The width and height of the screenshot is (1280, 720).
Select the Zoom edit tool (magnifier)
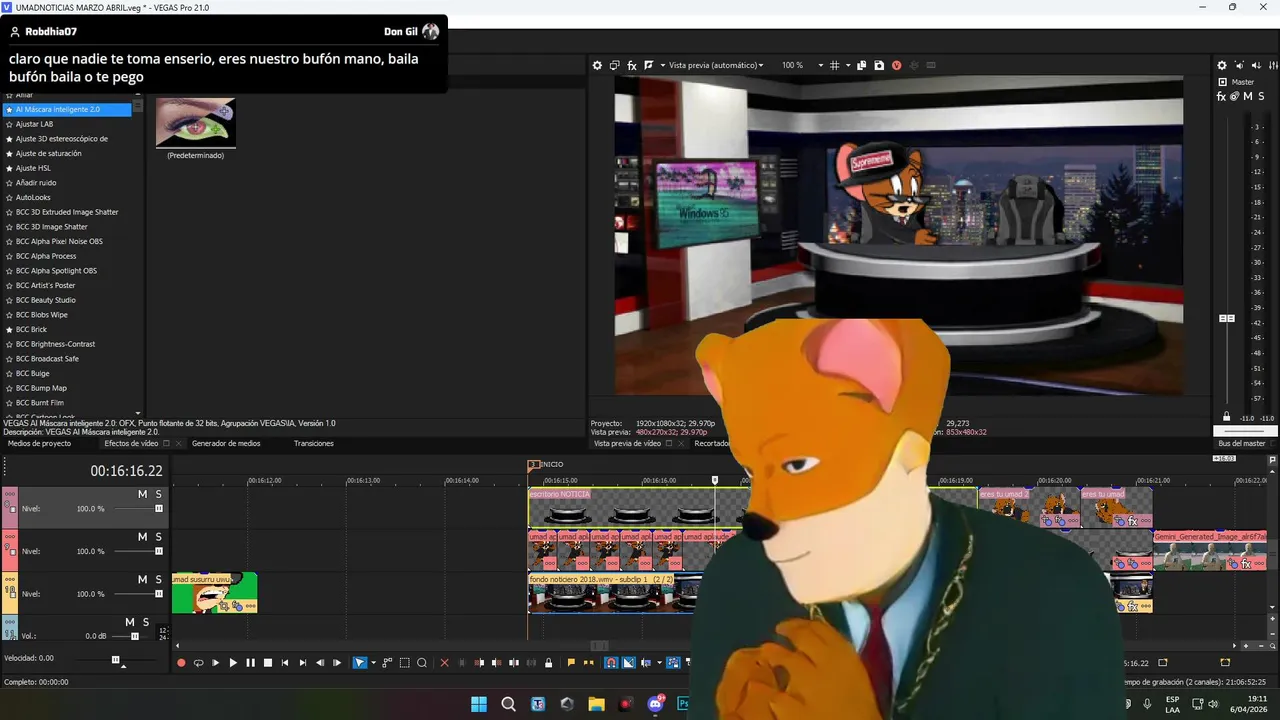(x=422, y=662)
